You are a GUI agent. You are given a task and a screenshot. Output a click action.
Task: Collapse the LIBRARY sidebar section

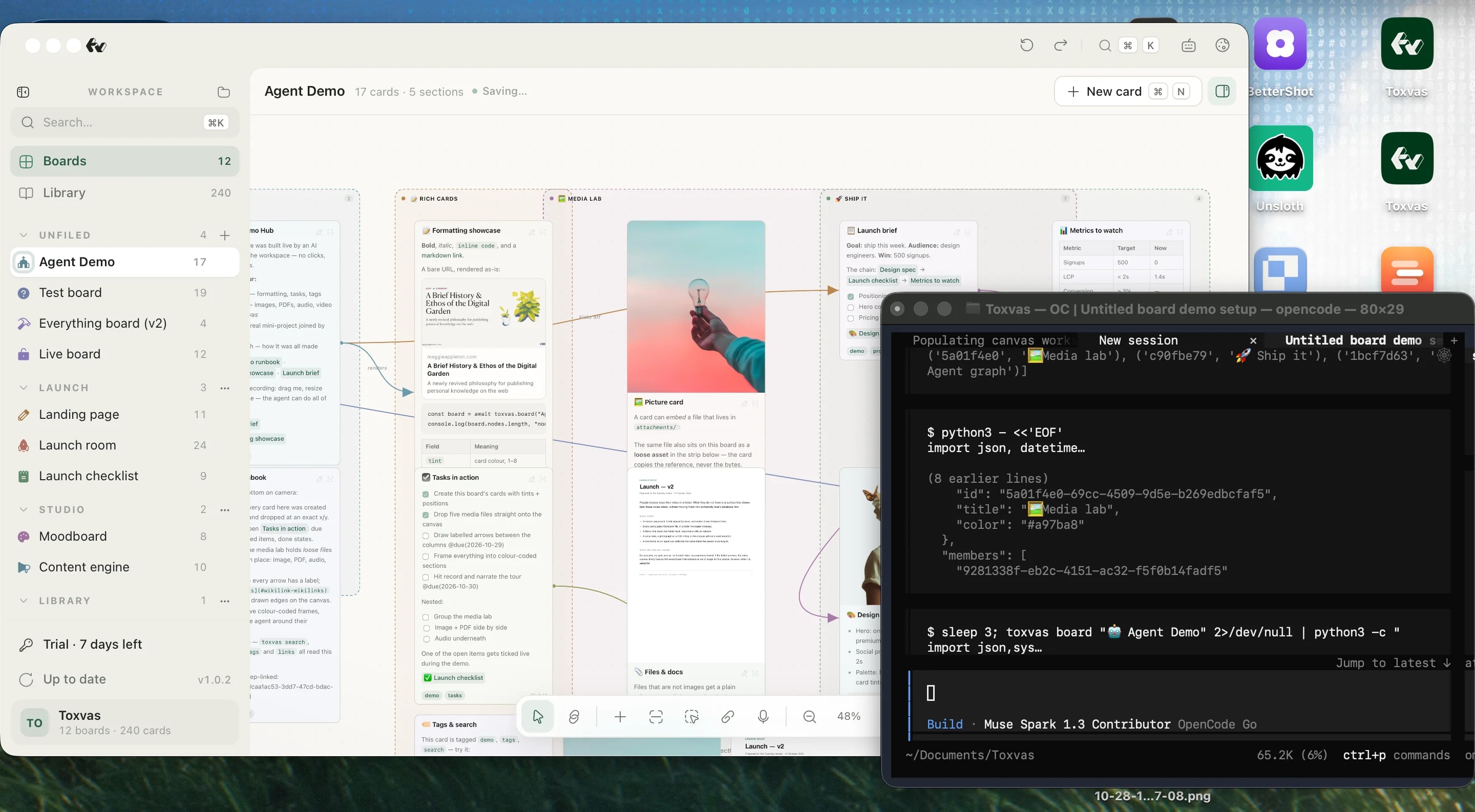point(24,600)
